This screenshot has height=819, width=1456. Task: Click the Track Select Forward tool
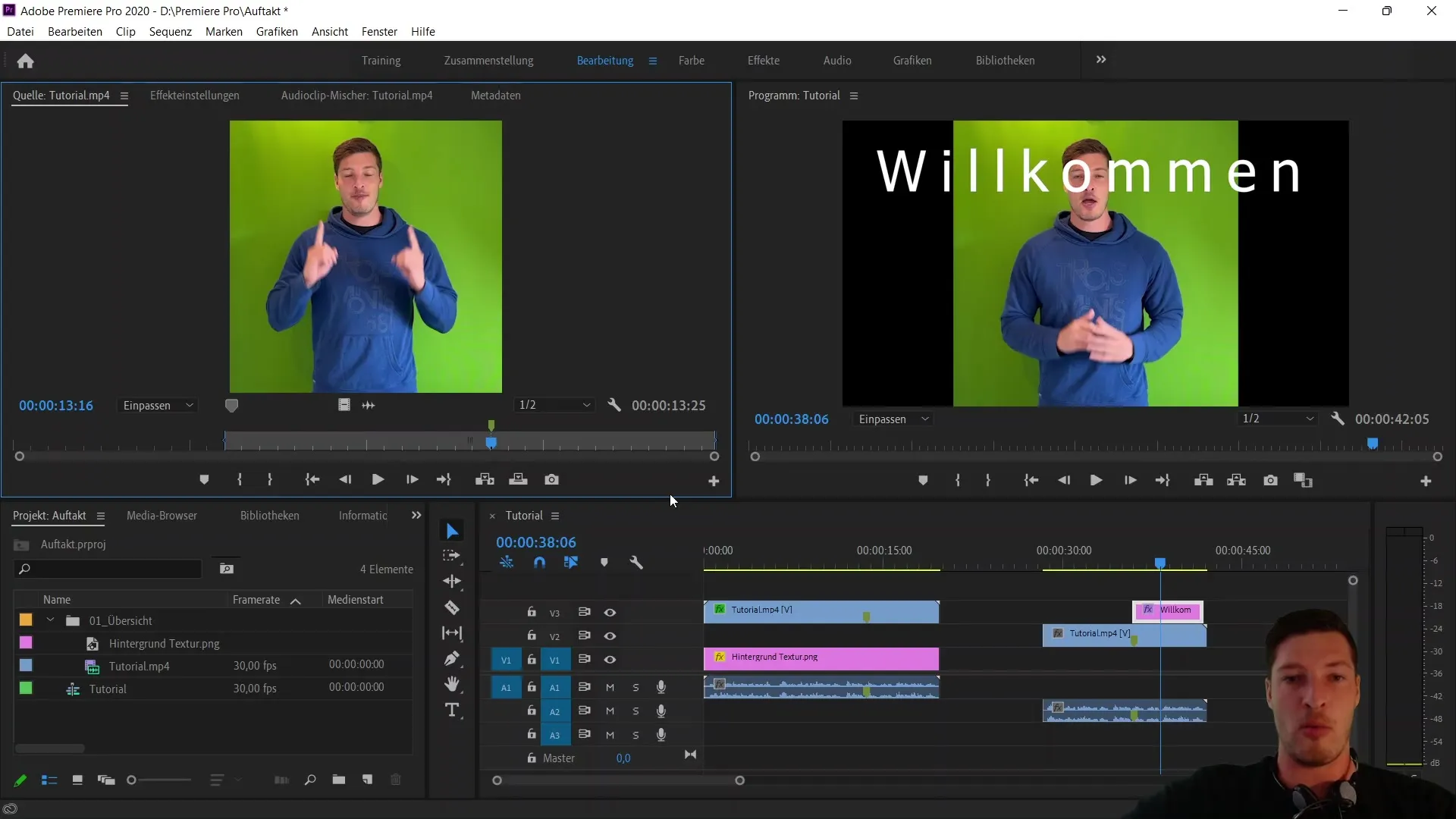click(x=453, y=556)
